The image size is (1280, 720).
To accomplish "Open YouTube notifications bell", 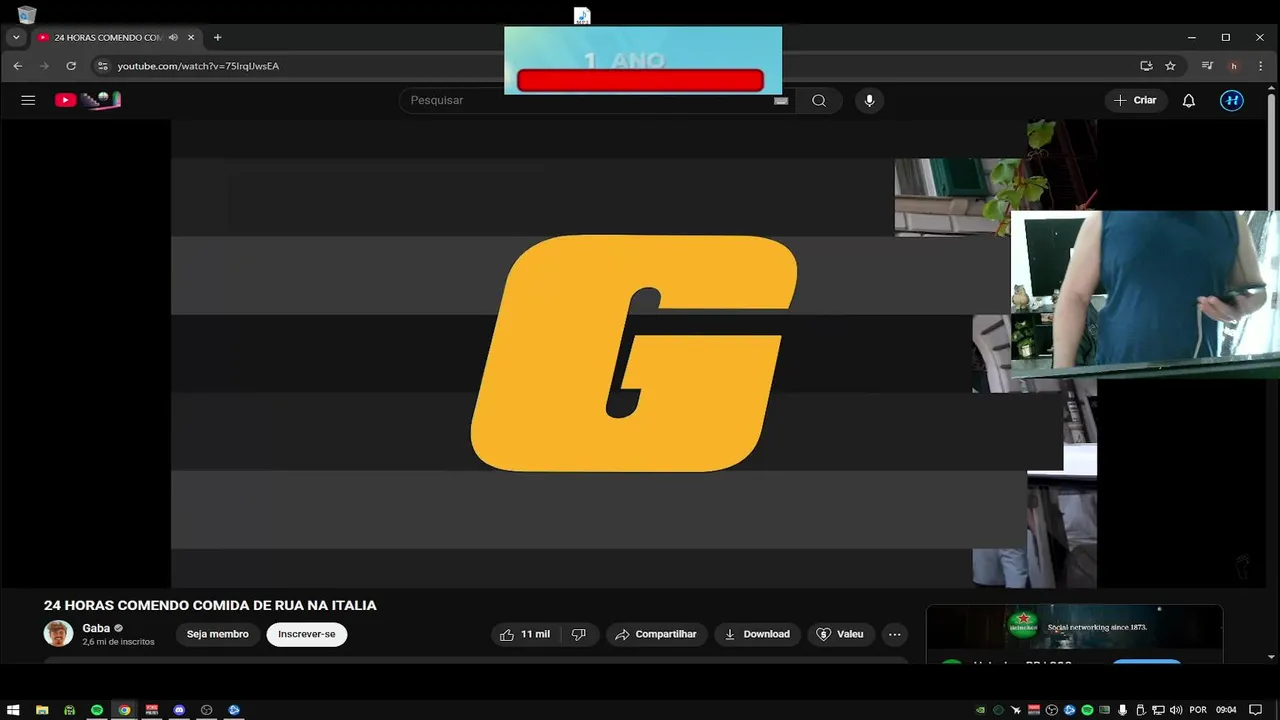I will [1189, 100].
